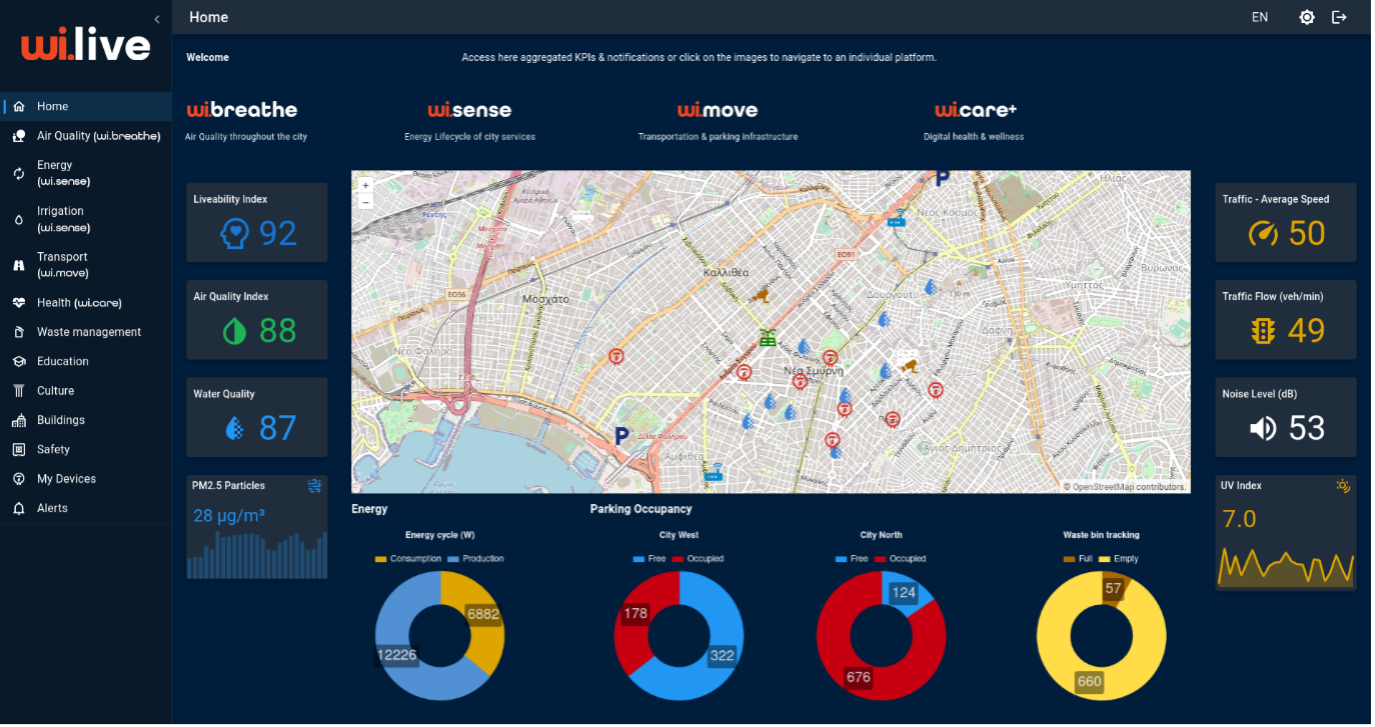Click the Noise Level speaker icon
The width and height of the screenshot is (1375, 727).
pos(1263,428)
